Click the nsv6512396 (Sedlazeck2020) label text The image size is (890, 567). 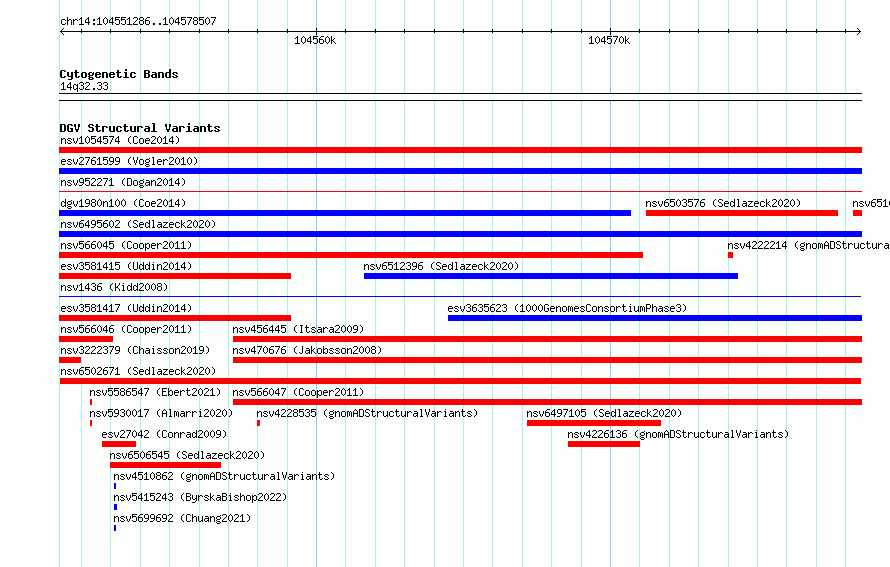(442, 266)
